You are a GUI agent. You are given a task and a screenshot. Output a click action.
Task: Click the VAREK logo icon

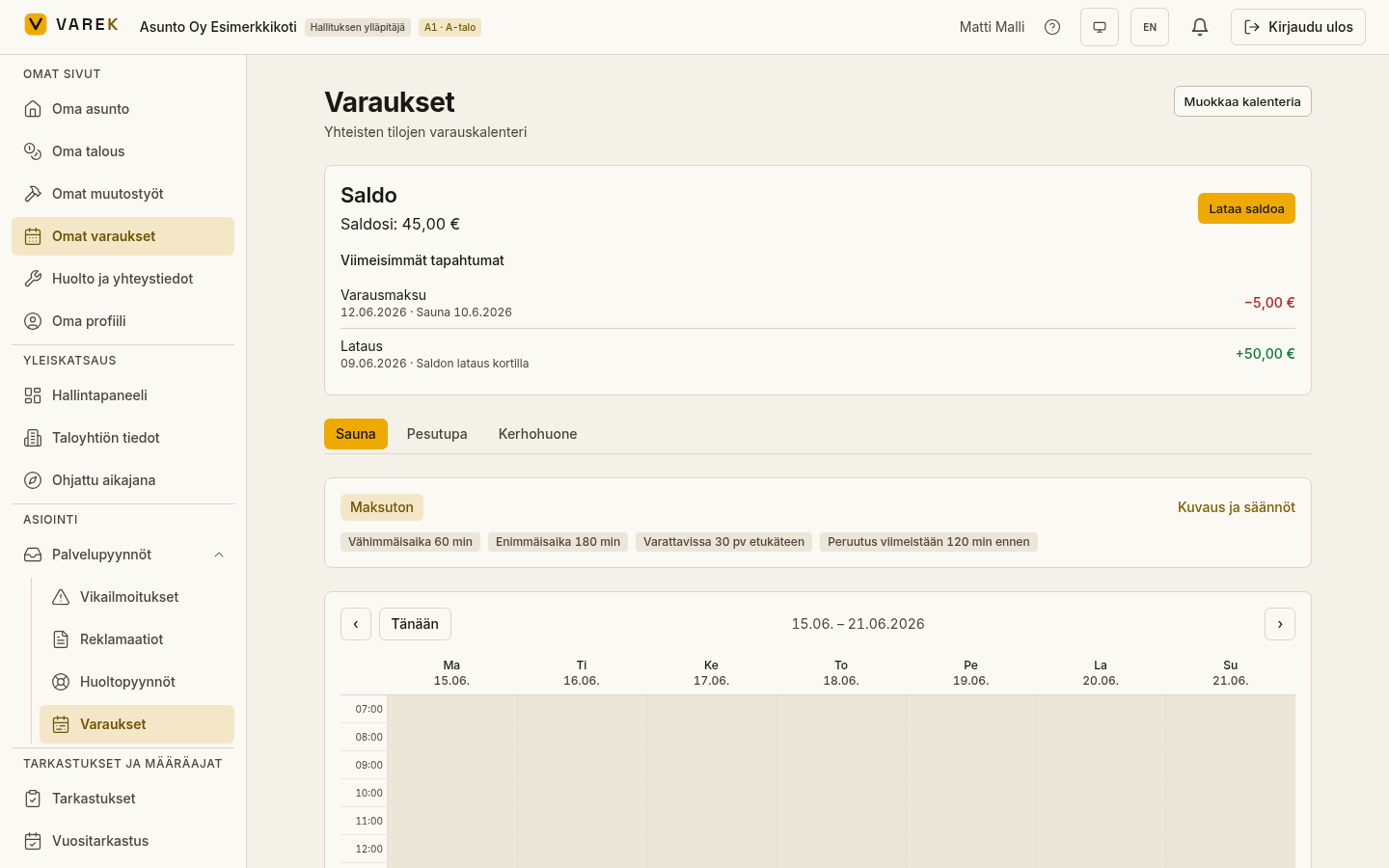[36, 24]
